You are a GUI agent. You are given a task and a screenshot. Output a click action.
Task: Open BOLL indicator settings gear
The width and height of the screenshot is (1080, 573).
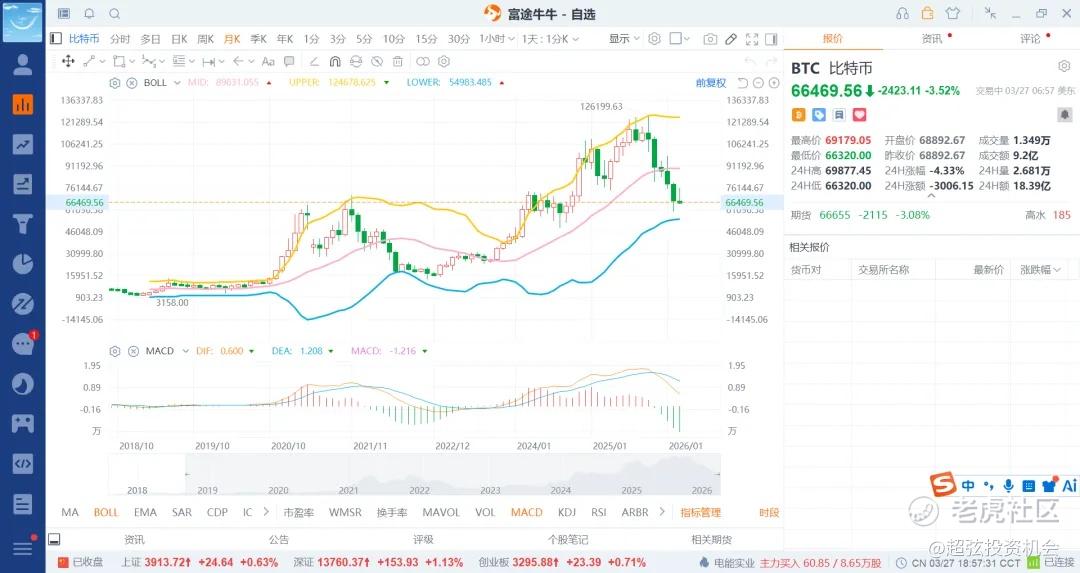point(115,82)
